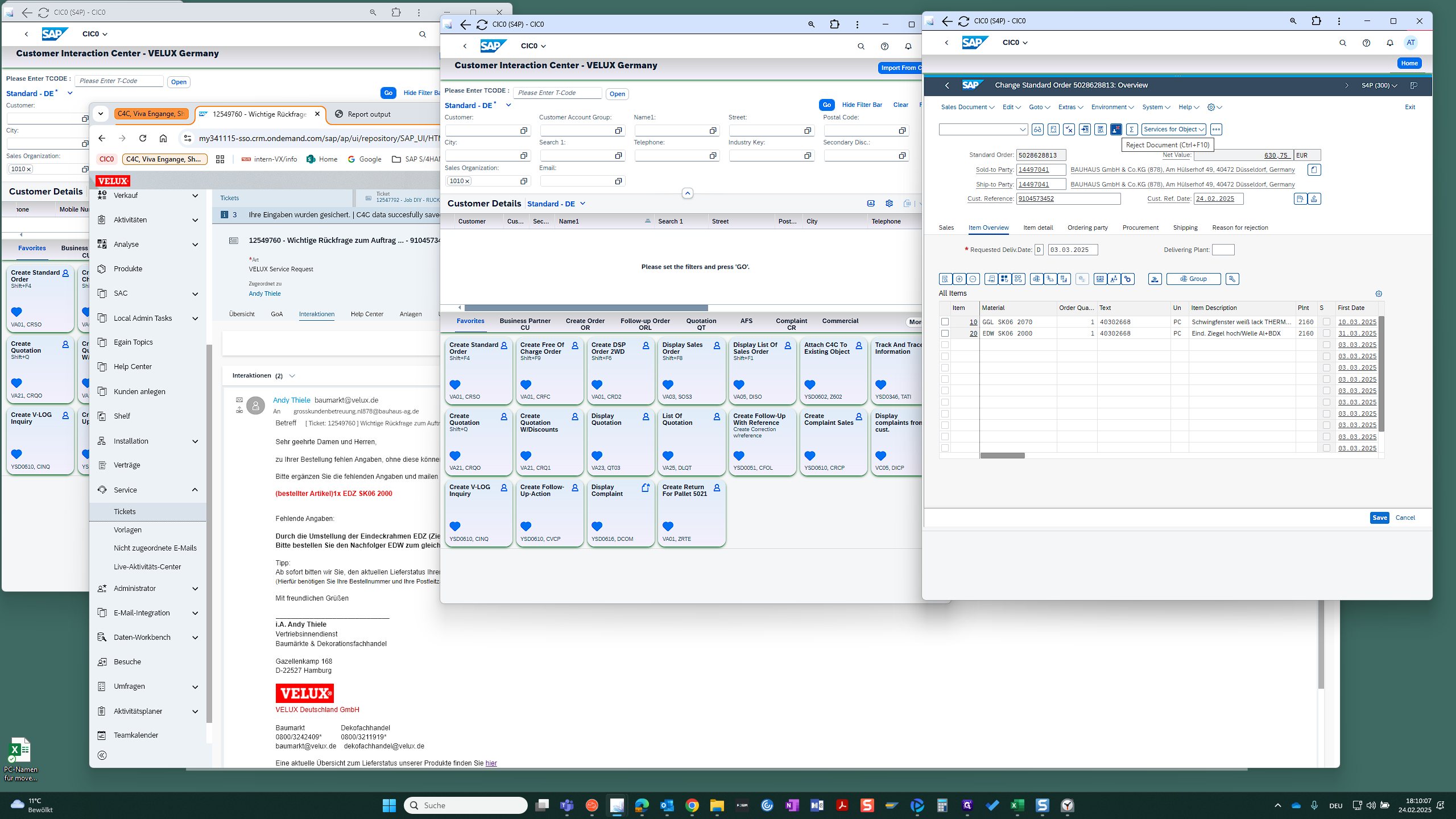
Task: Click the reload icon in C4C browser toolbar
Action: click(x=143, y=138)
